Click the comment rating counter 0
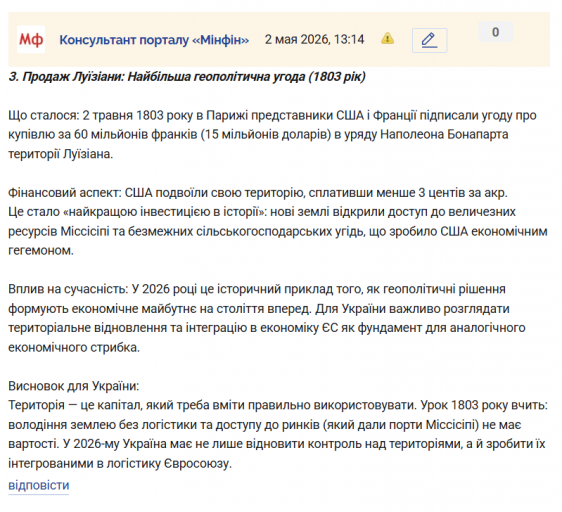 coord(496,32)
